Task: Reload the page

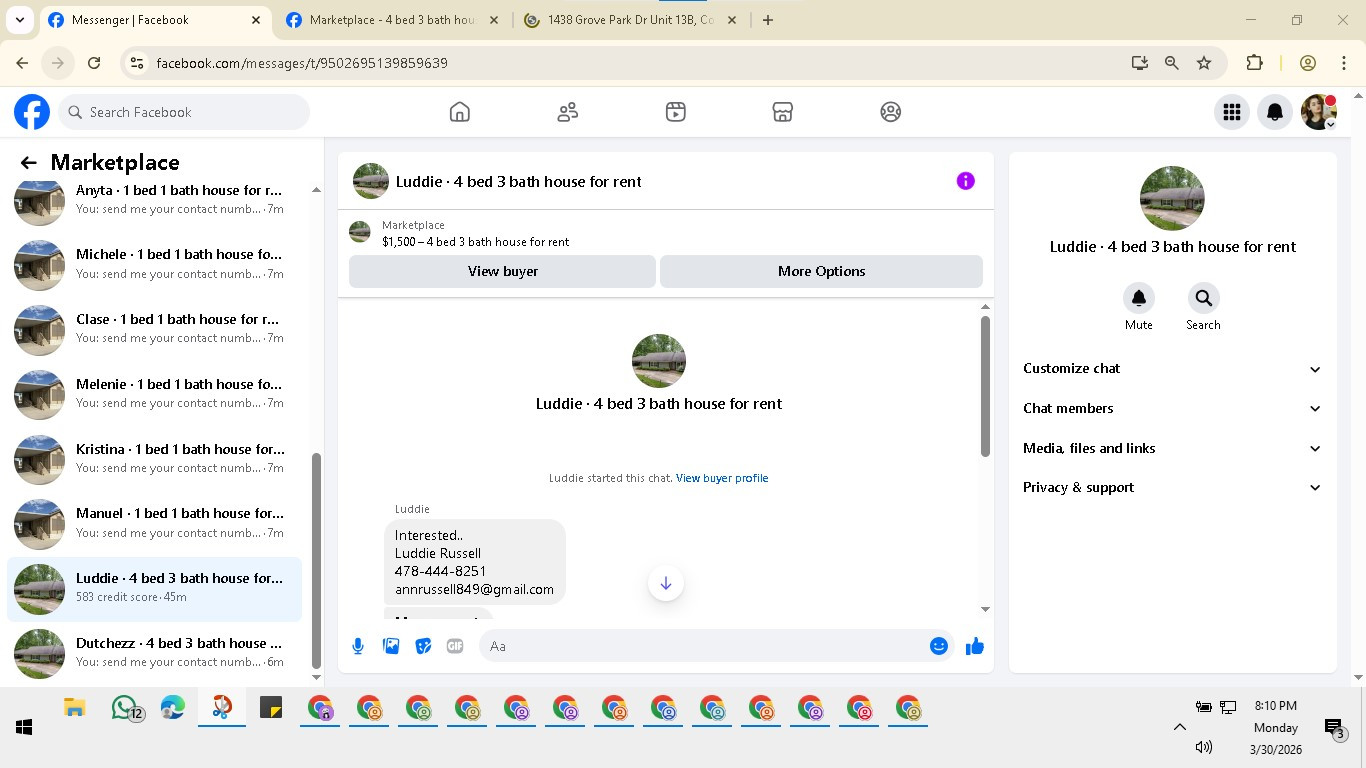Action: pyautogui.click(x=94, y=63)
